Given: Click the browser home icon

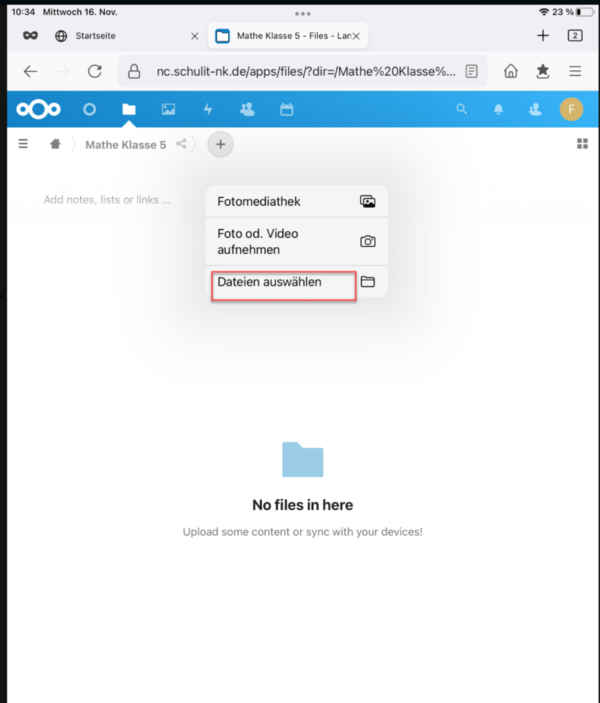Looking at the screenshot, I should click(511, 71).
